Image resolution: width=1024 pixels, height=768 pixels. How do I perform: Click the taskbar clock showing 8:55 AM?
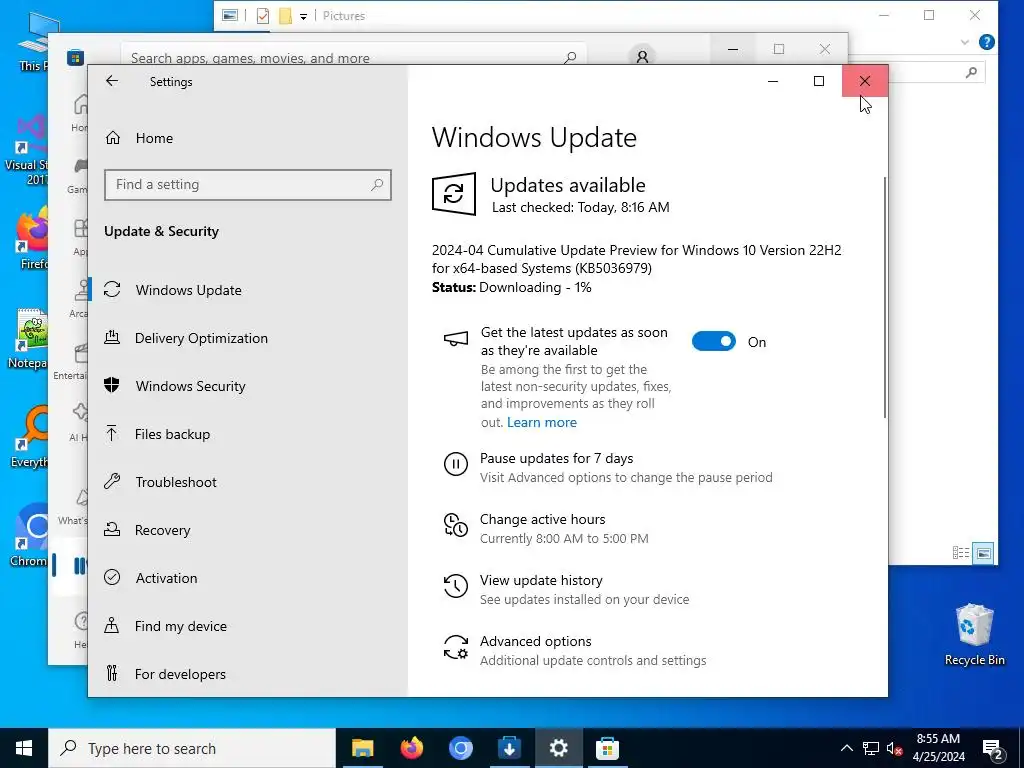click(x=938, y=748)
